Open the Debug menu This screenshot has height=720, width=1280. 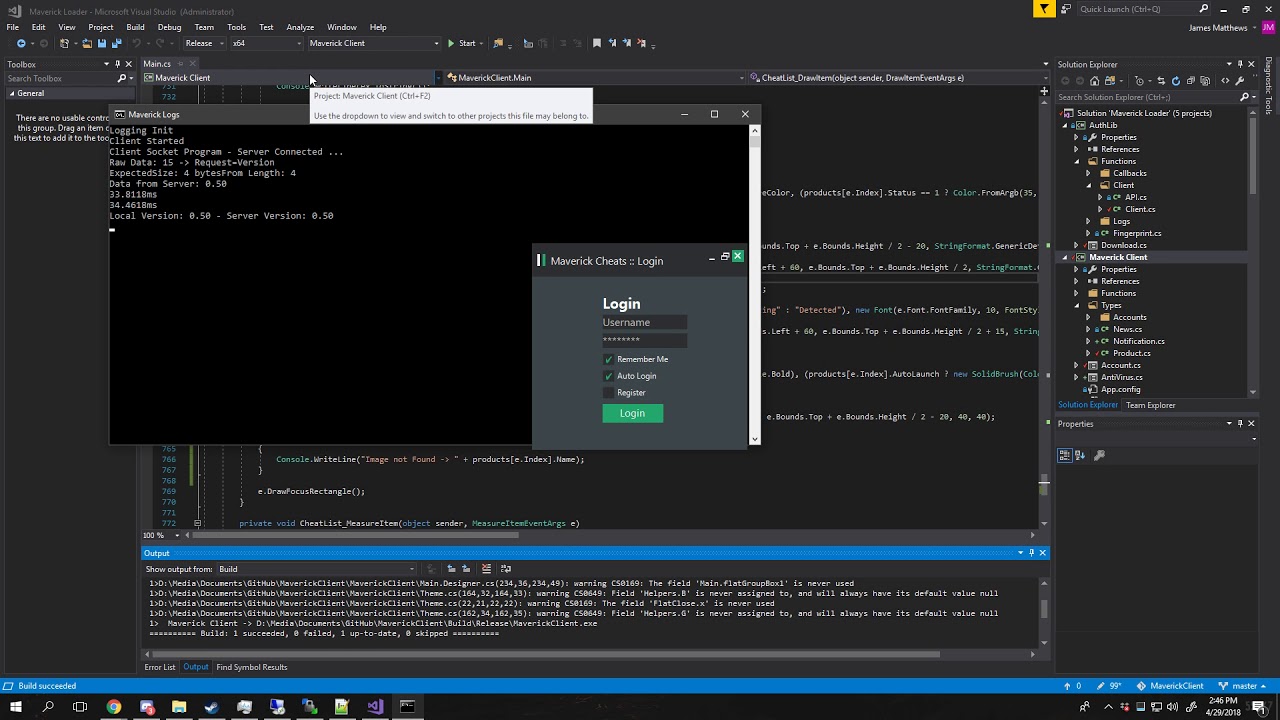169,27
